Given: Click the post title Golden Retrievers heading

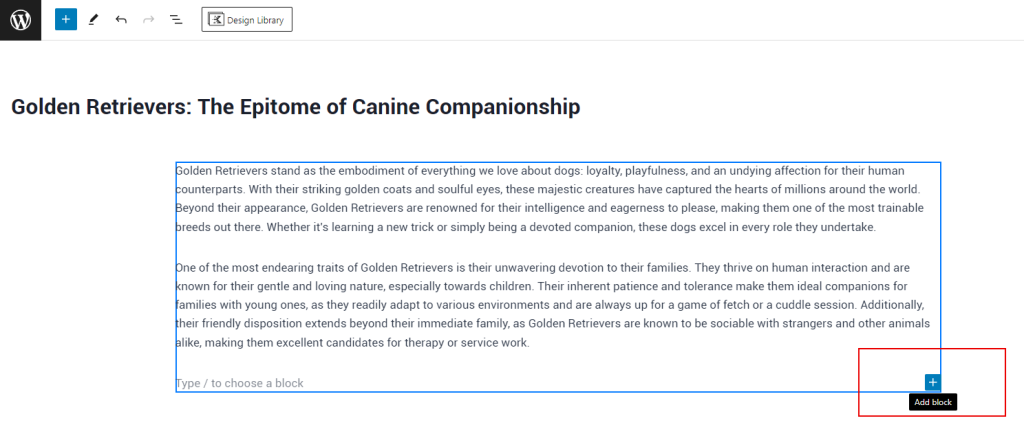Looking at the screenshot, I should tap(295, 106).
